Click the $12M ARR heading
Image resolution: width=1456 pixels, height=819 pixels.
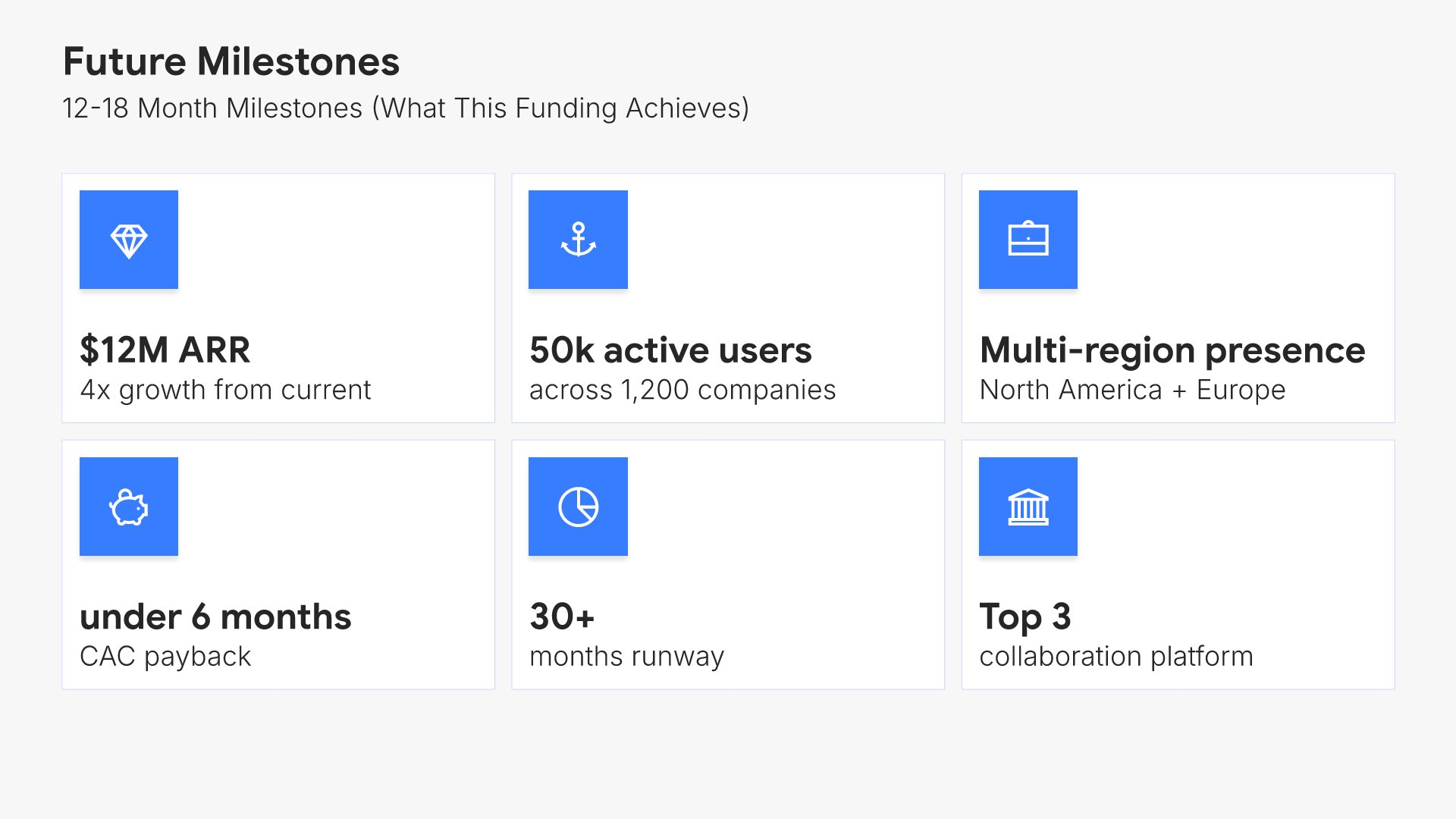pyautogui.click(x=165, y=350)
